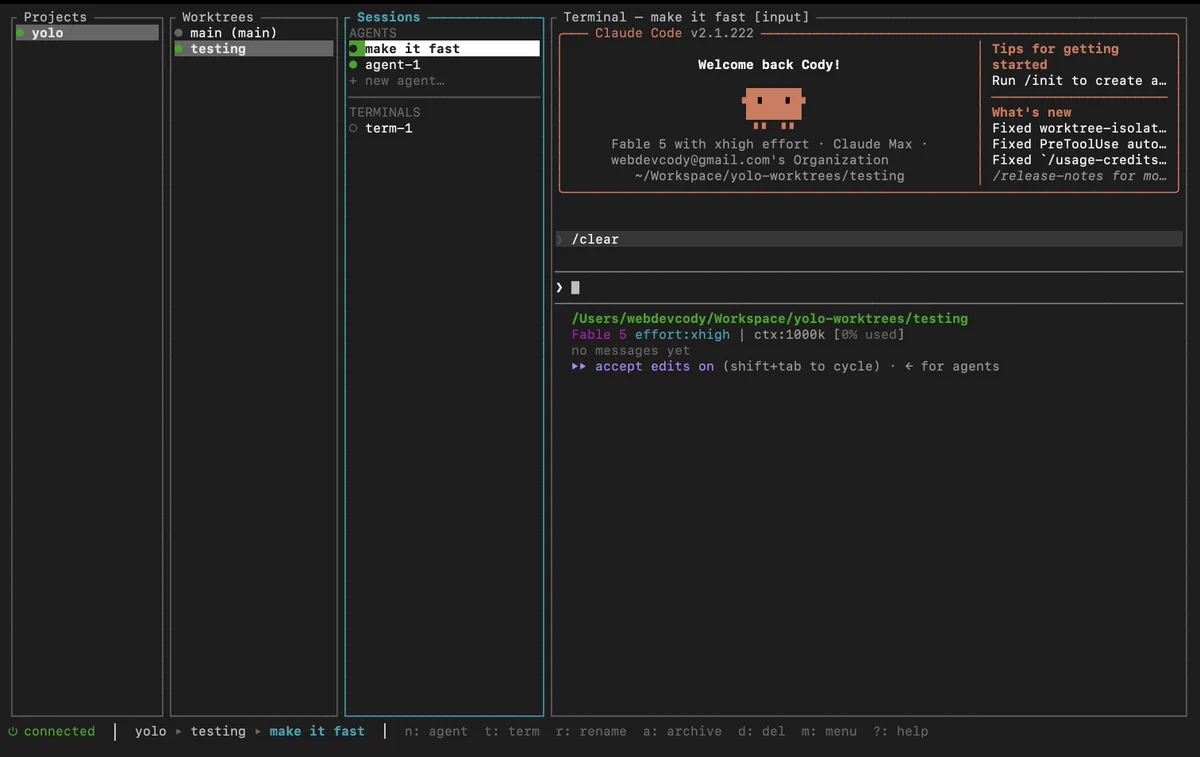
Task: Click the TERMINALS section header
Action: pos(385,113)
